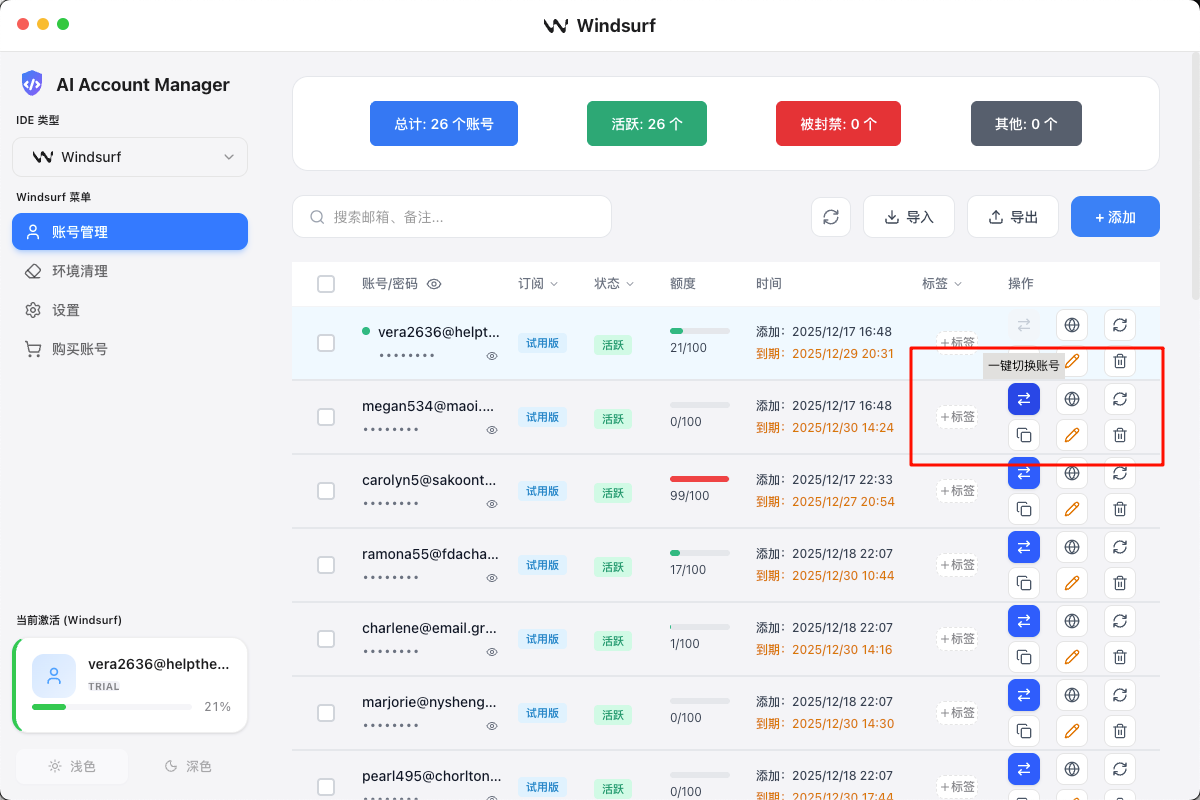
Task: Click switch account icon for megan534 row
Action: [1023, 399]
